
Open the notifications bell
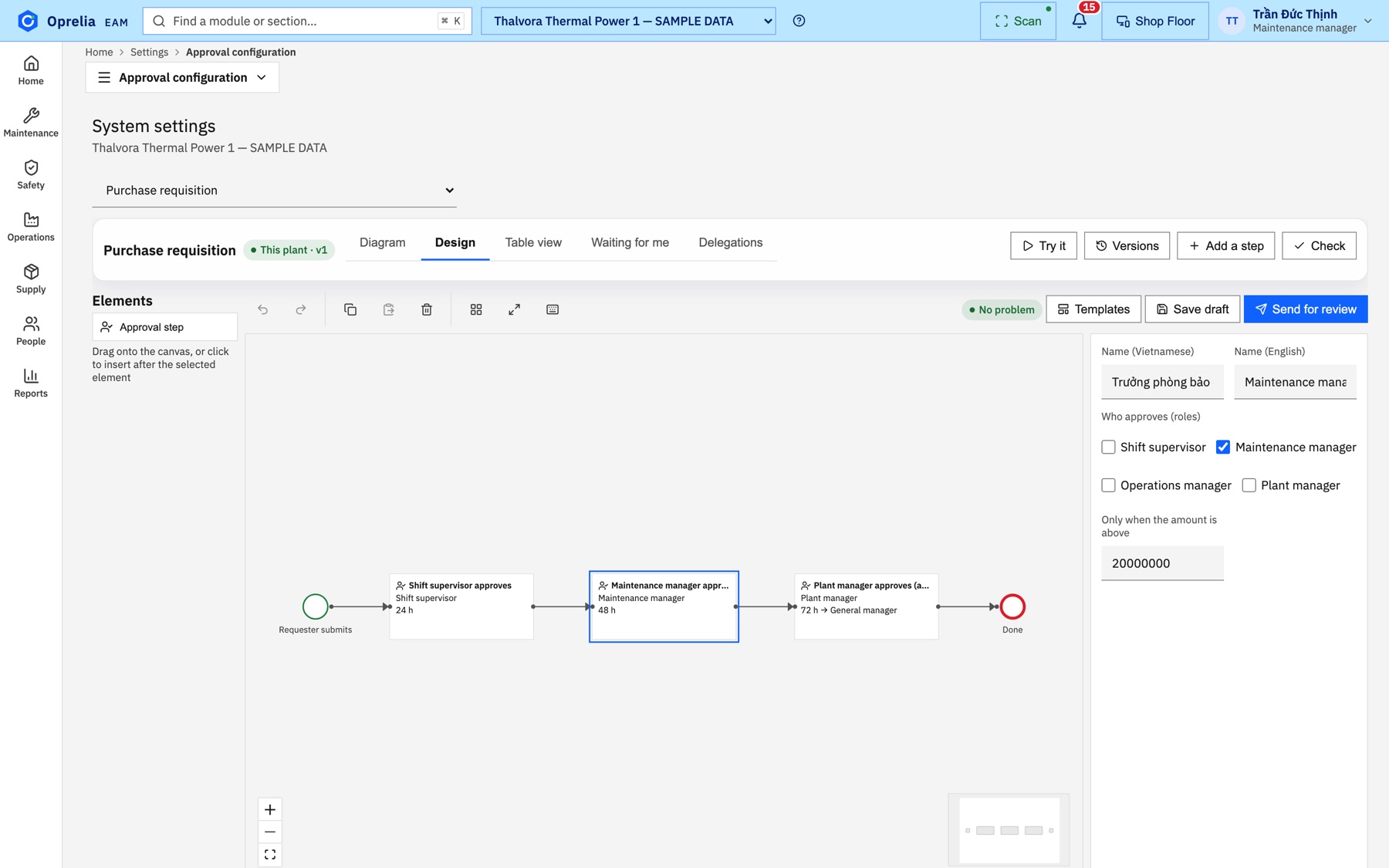(x=1080, y=21)
